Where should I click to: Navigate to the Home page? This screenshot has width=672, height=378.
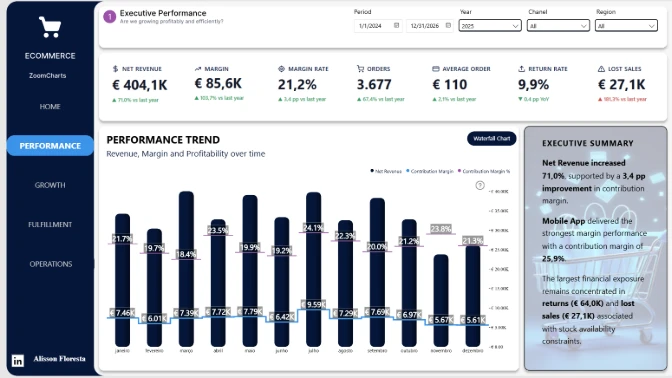(50, 107)
